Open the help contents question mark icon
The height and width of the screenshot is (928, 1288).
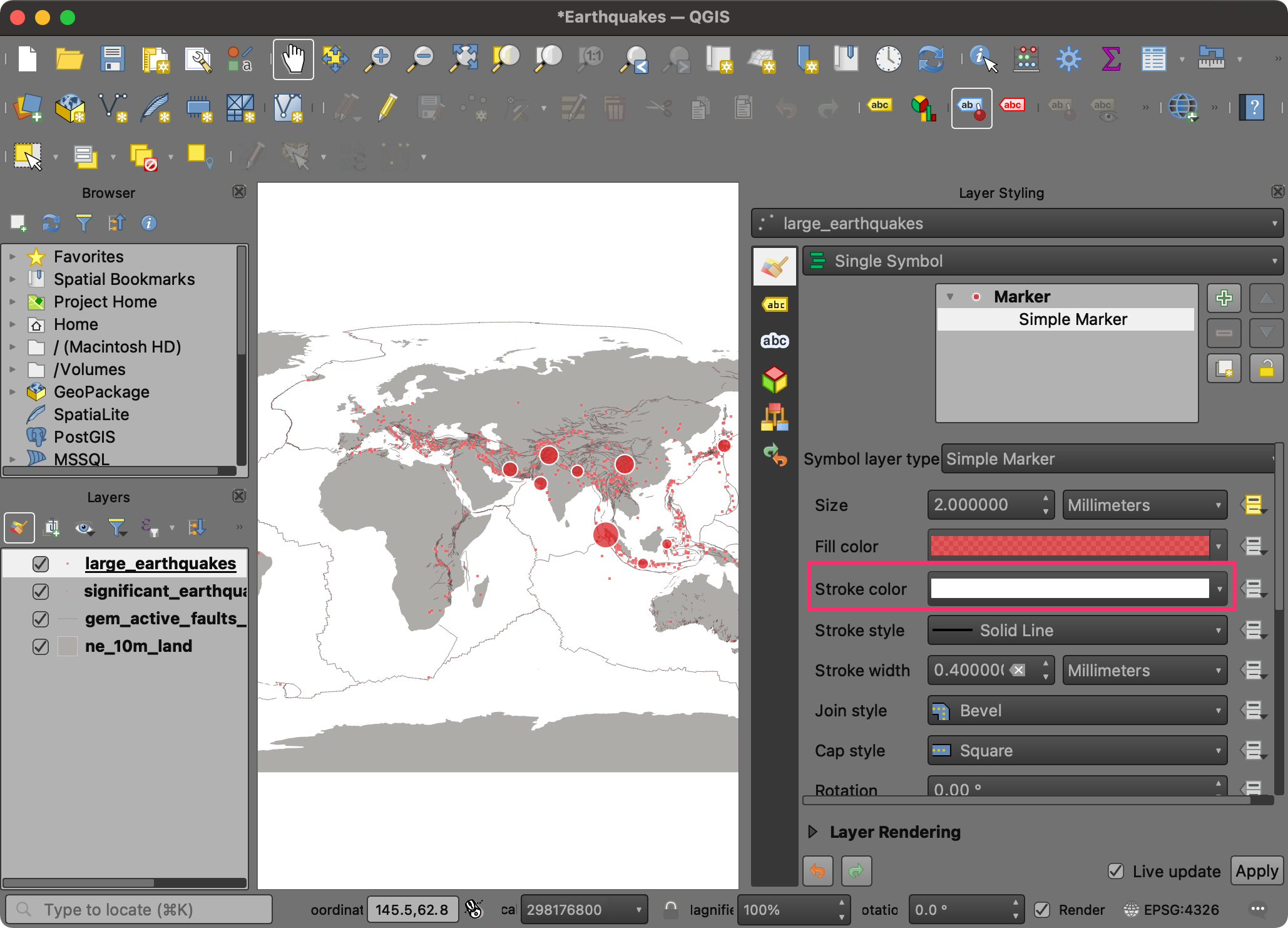click(x=1254, y=108)
